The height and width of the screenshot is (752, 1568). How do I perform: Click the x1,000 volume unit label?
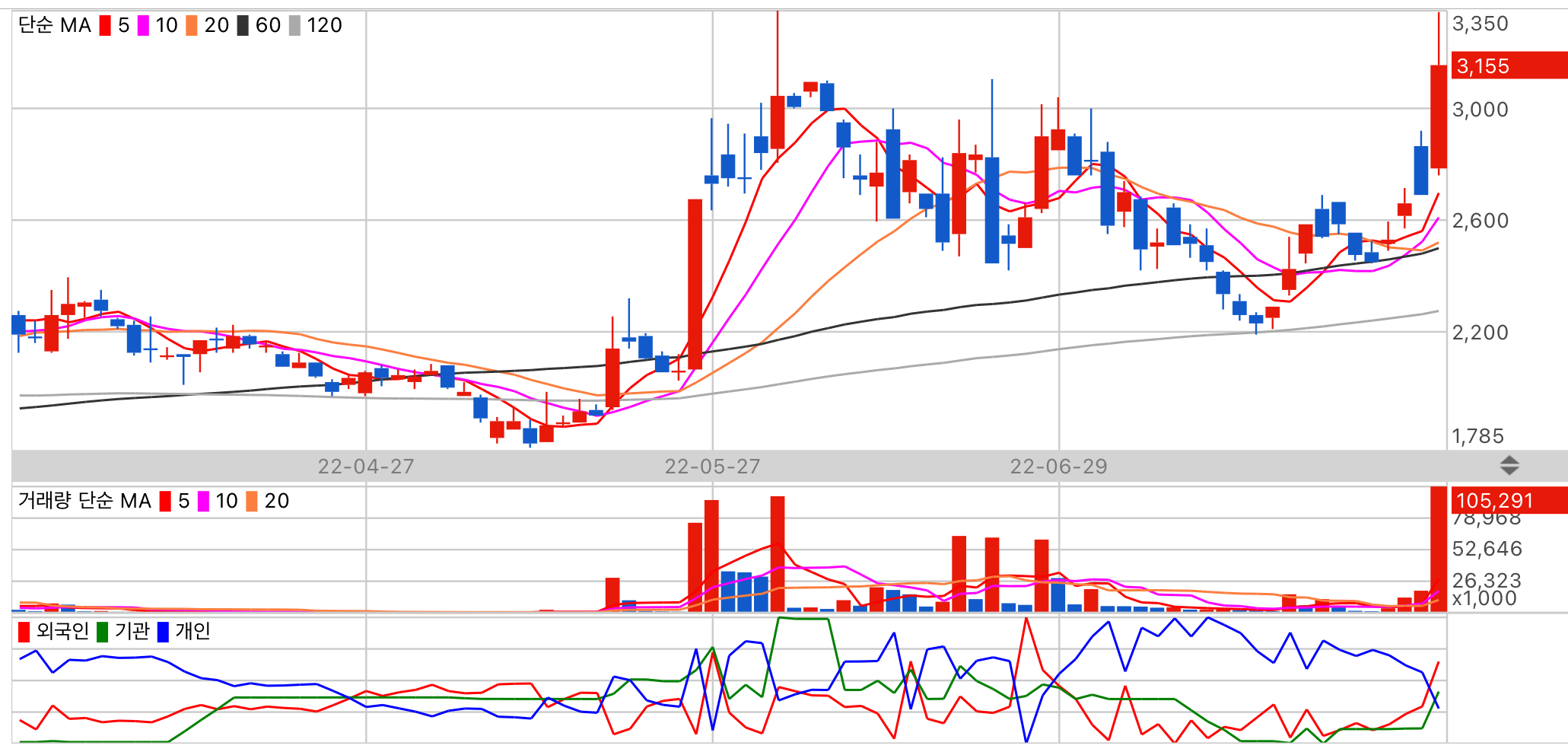[1484, 598]
